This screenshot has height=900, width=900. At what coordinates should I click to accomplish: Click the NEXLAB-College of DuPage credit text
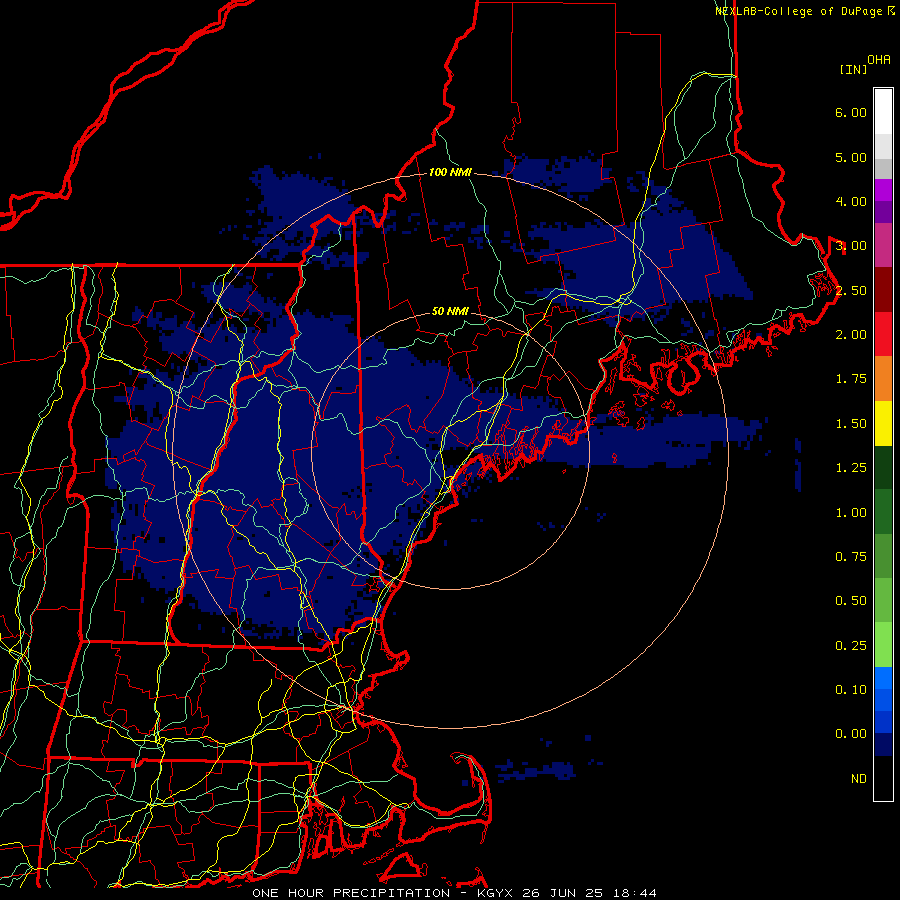click(805, 11)
